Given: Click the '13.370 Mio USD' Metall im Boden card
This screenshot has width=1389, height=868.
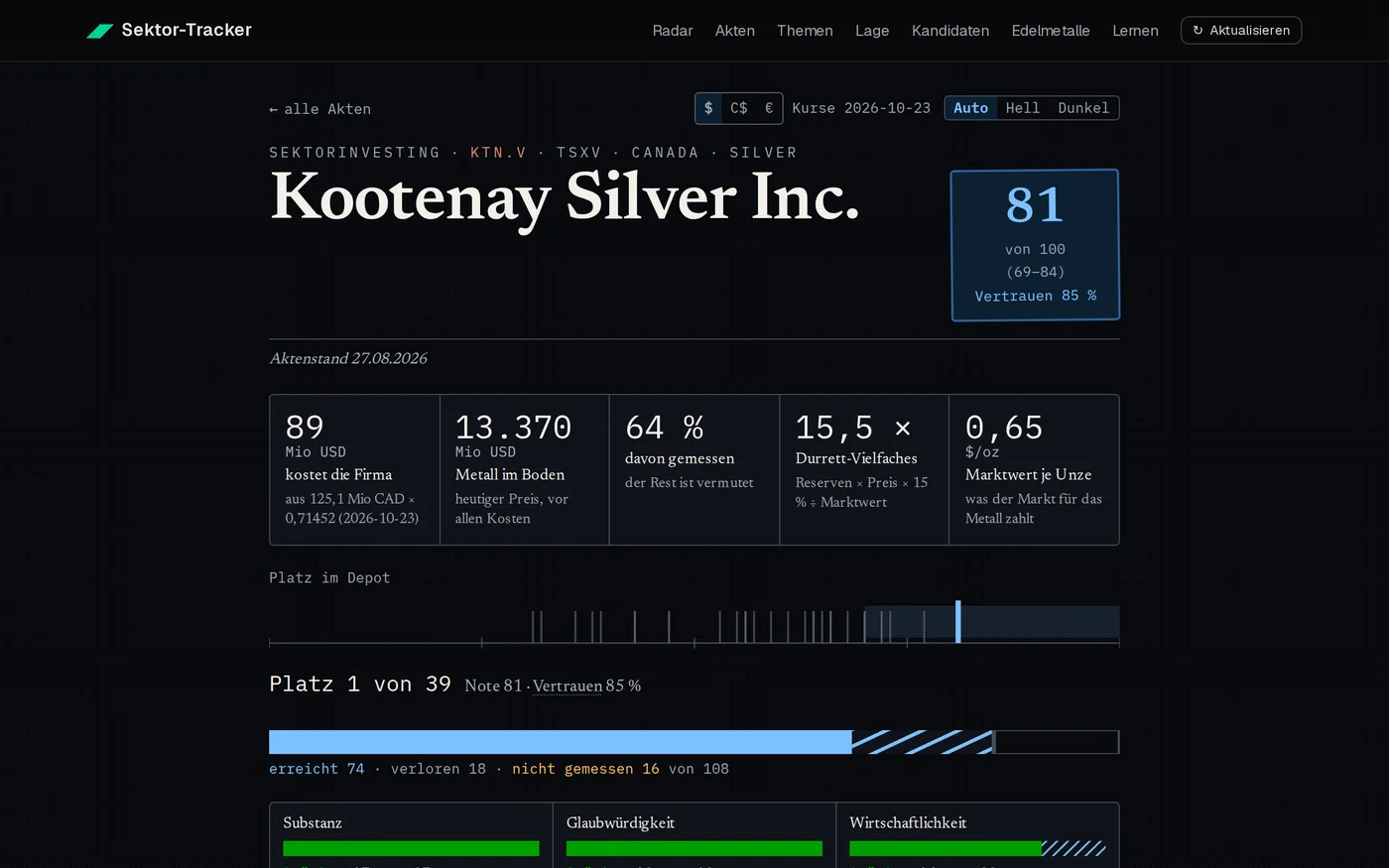Looking at the screenshot, I should tap(524, 469).
